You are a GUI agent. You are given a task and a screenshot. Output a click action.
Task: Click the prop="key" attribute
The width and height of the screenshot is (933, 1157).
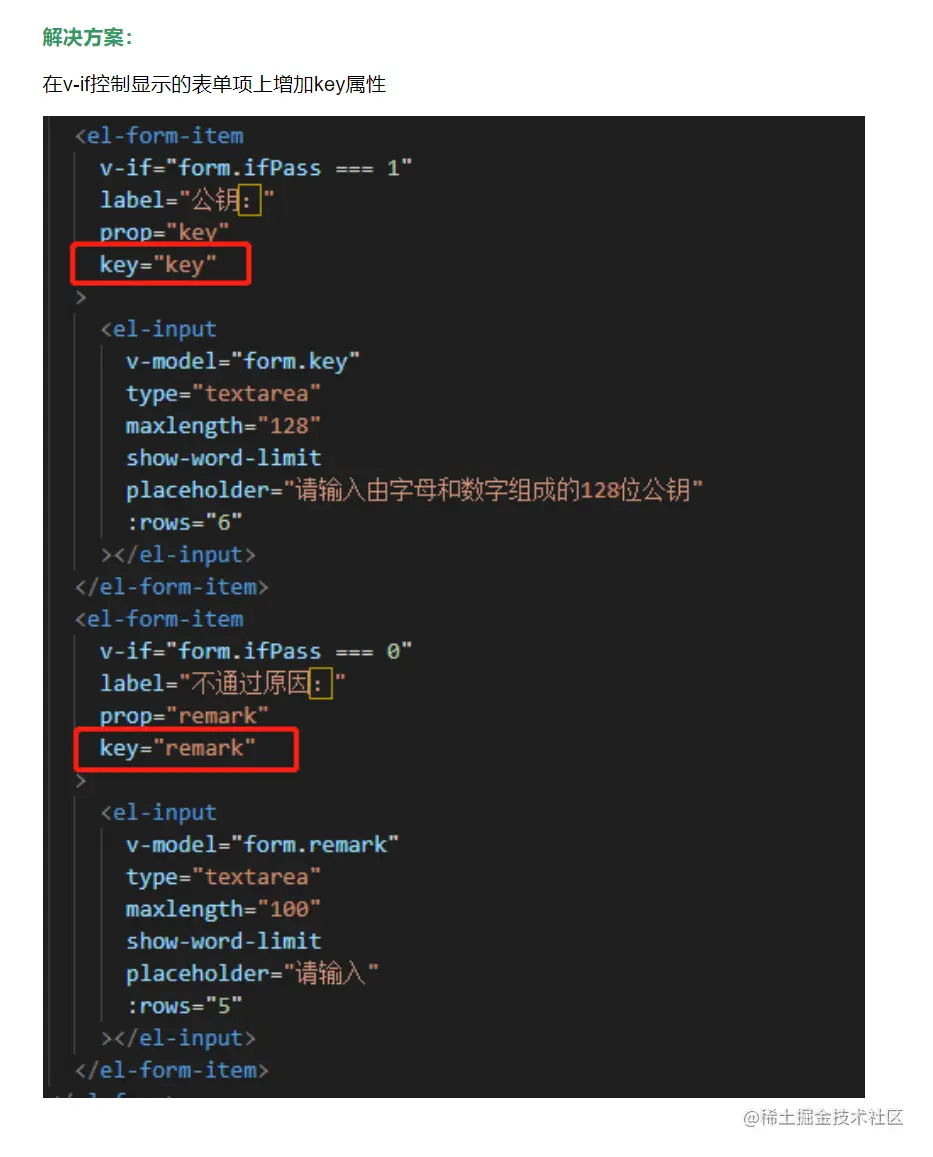[165, 232]
